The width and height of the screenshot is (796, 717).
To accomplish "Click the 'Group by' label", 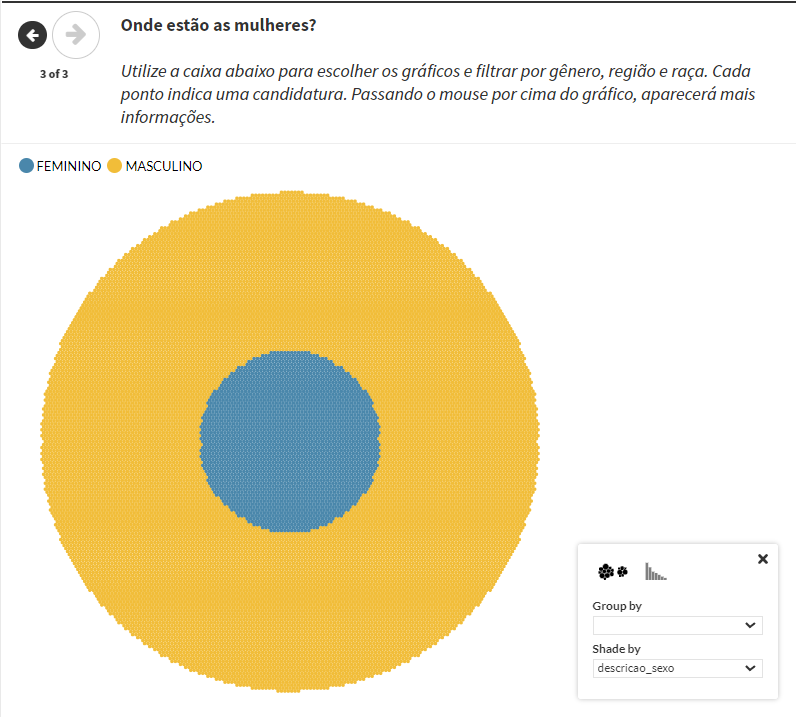I will 617,606.
